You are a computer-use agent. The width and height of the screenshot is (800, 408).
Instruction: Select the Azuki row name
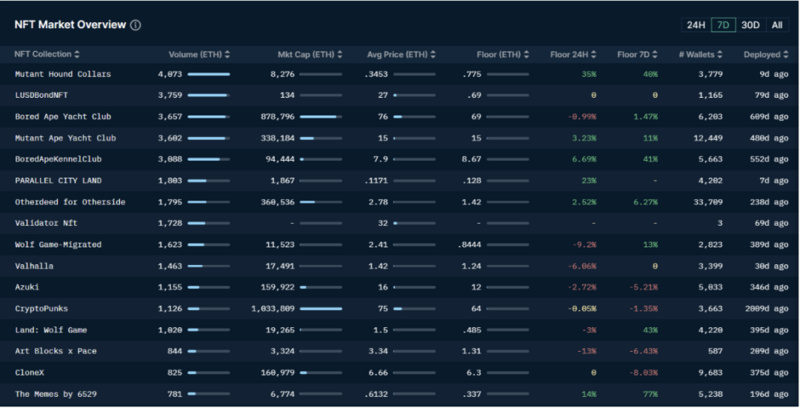(x=27, y=287)
